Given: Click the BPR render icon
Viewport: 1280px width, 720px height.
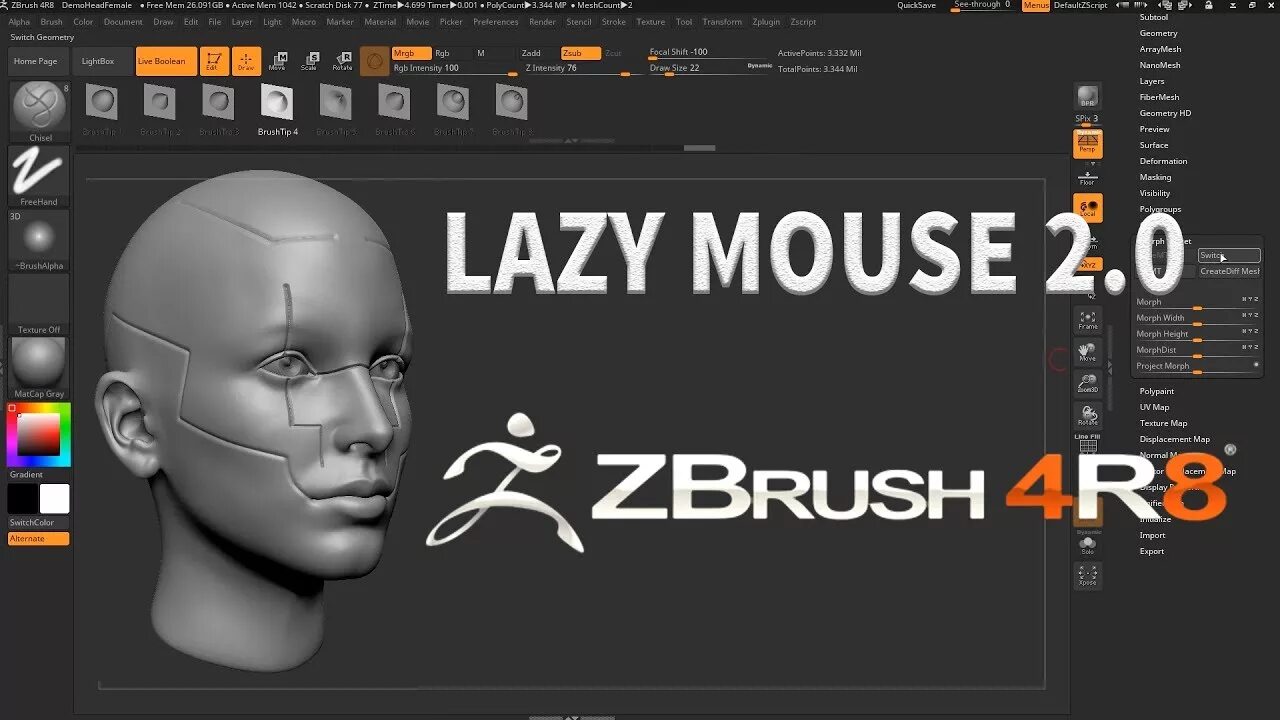Looking at the screenshot, I should point(1088,97).
